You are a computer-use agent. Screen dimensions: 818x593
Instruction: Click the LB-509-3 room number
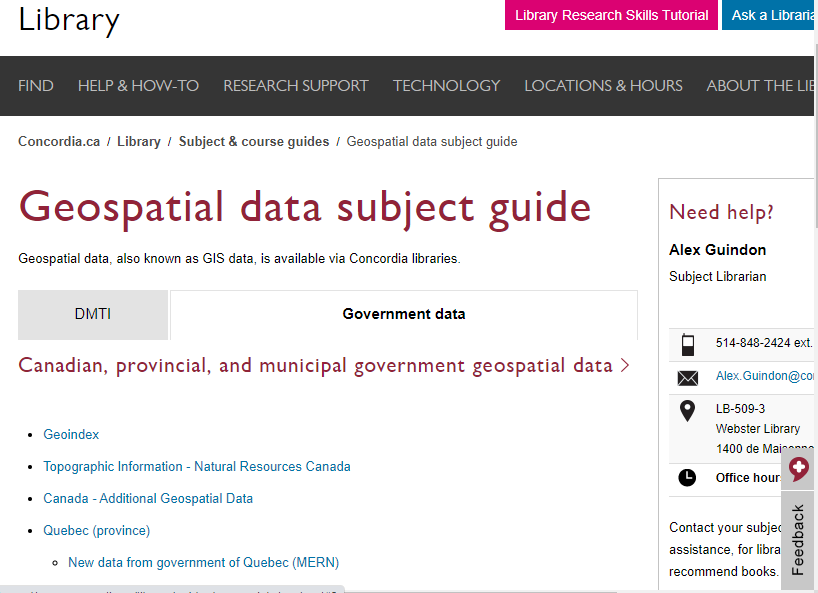pyautogui.click(x=740, y=408)
